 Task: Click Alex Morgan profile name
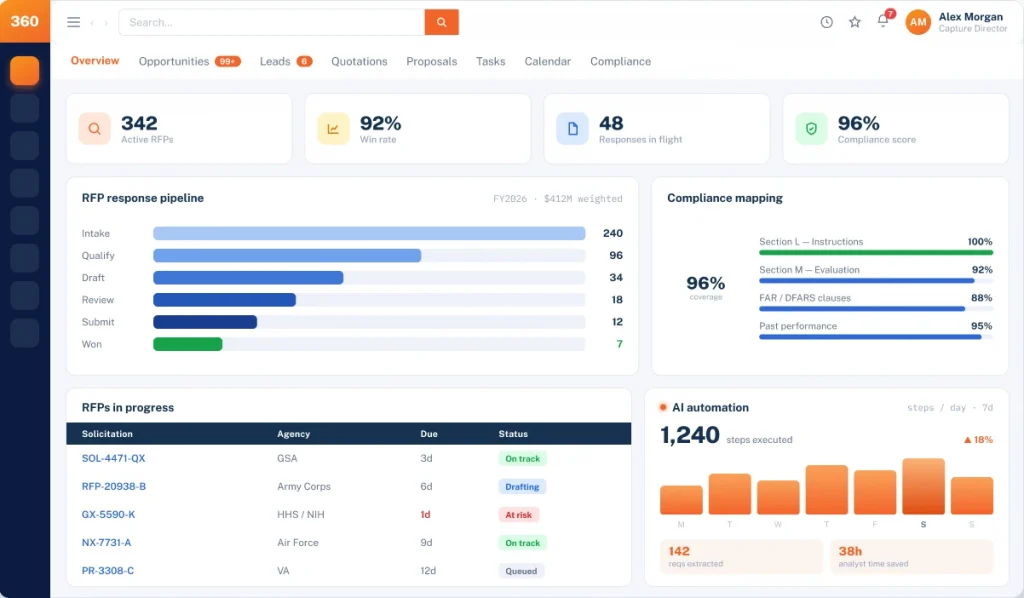(970, 17)
